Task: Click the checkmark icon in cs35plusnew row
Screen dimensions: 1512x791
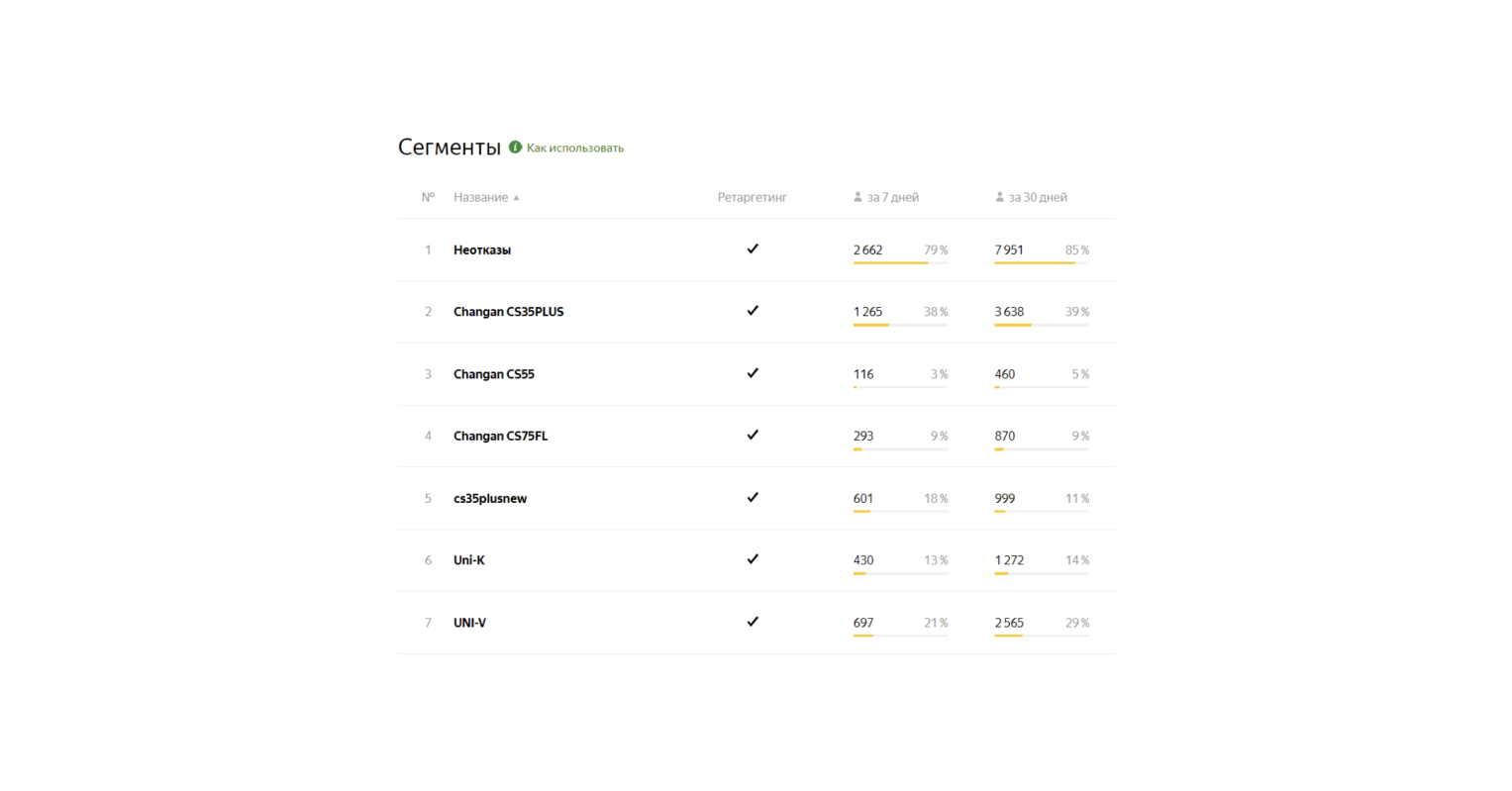Action: coord(753,498)
